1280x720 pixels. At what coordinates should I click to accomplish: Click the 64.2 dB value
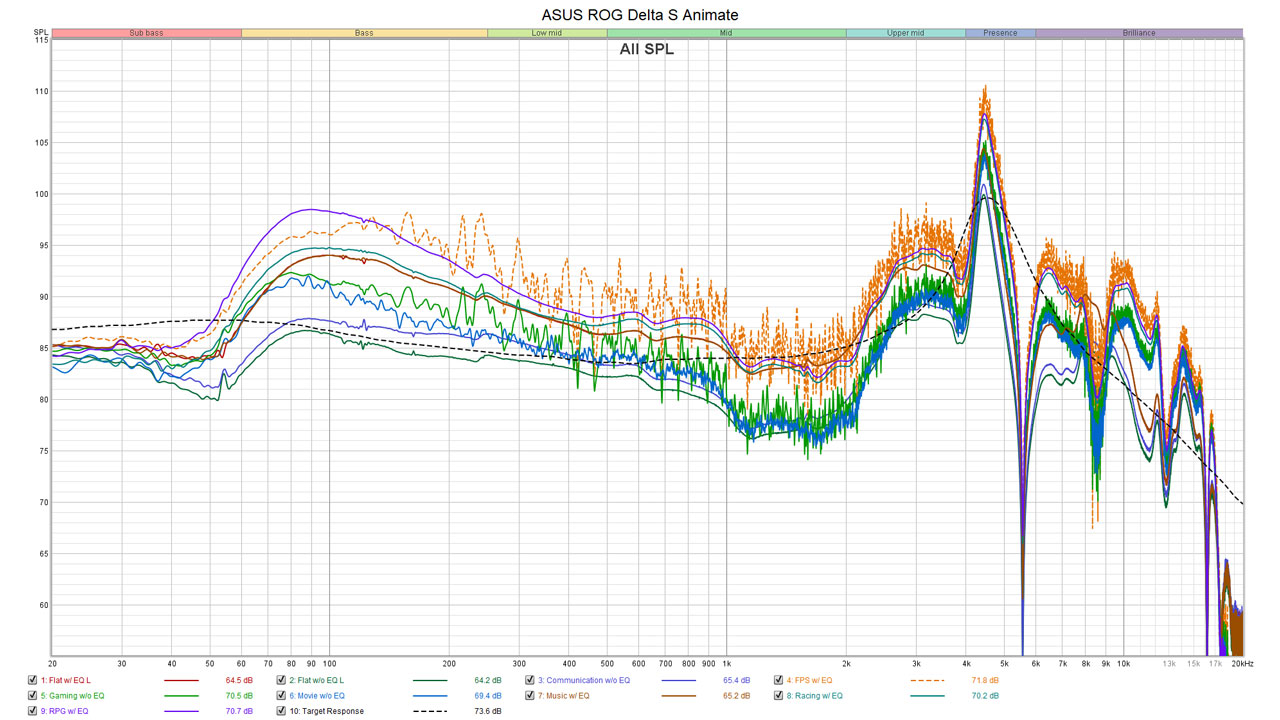pos(488,680)
